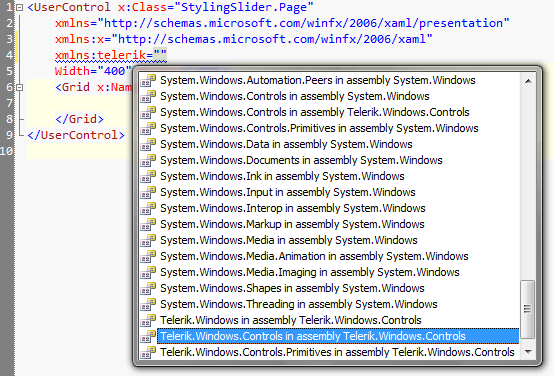Click the System.Windows.Markup namespace icon
Screen dimensions: 554x376
(148, 224)
